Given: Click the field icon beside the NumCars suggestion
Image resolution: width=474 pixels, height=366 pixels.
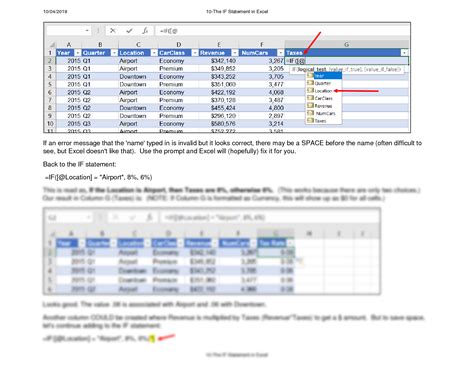Looking at the screenshot, I should click(x=310, y=113).
